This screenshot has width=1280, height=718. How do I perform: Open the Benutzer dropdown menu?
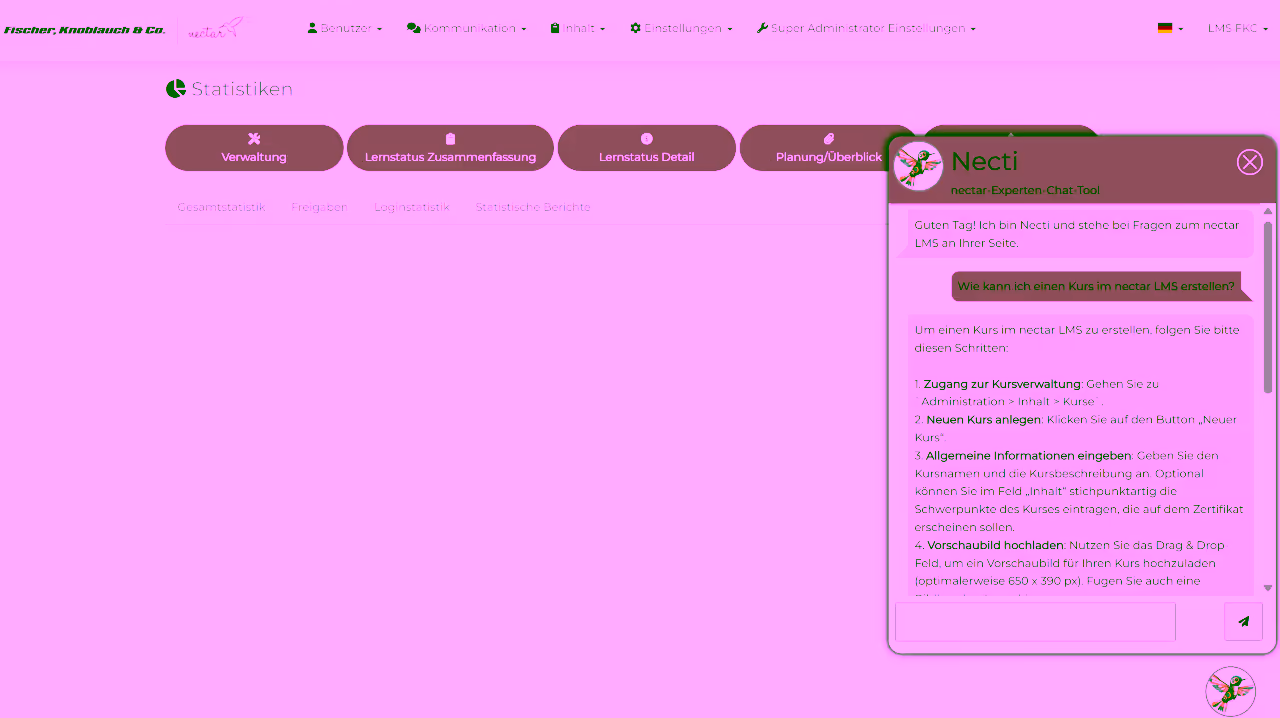[344, 28]
